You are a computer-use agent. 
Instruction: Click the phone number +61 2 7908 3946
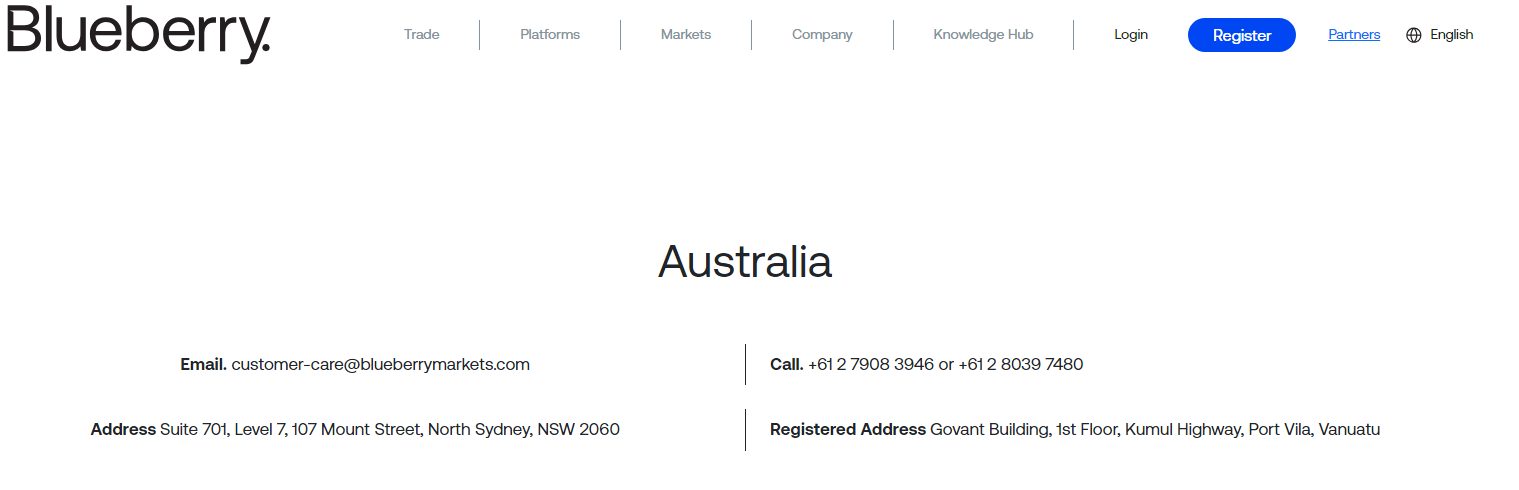pos(871,364)
